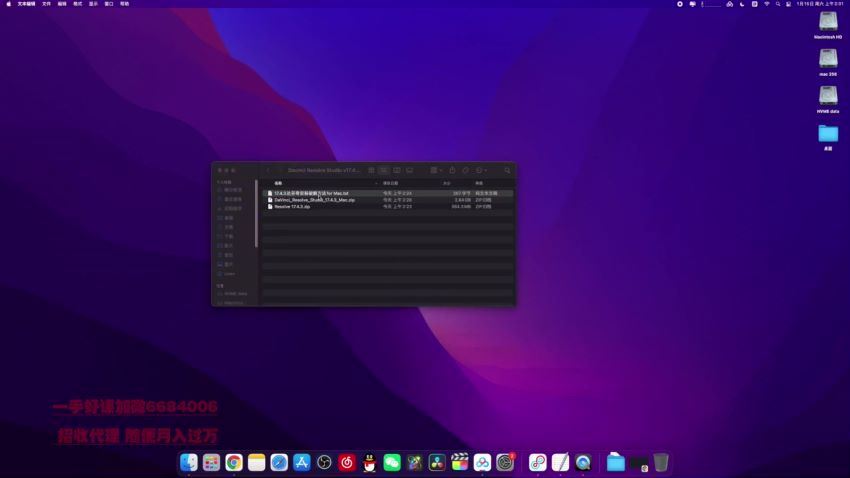Click the menu bar date and time

tap(820, 4)
